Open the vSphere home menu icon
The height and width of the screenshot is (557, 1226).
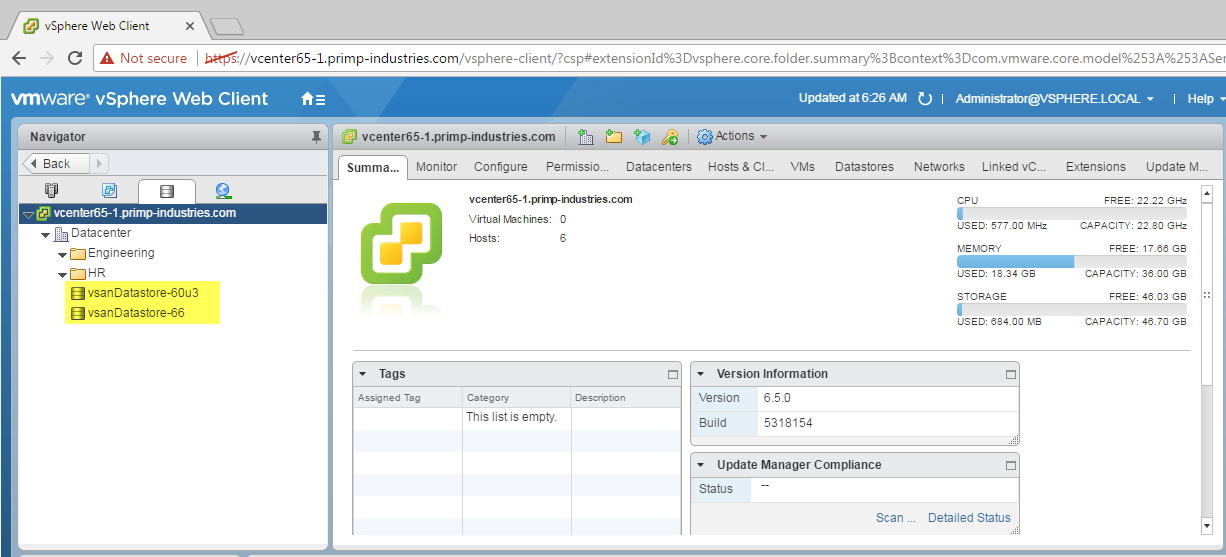click(x=313, y=99)
